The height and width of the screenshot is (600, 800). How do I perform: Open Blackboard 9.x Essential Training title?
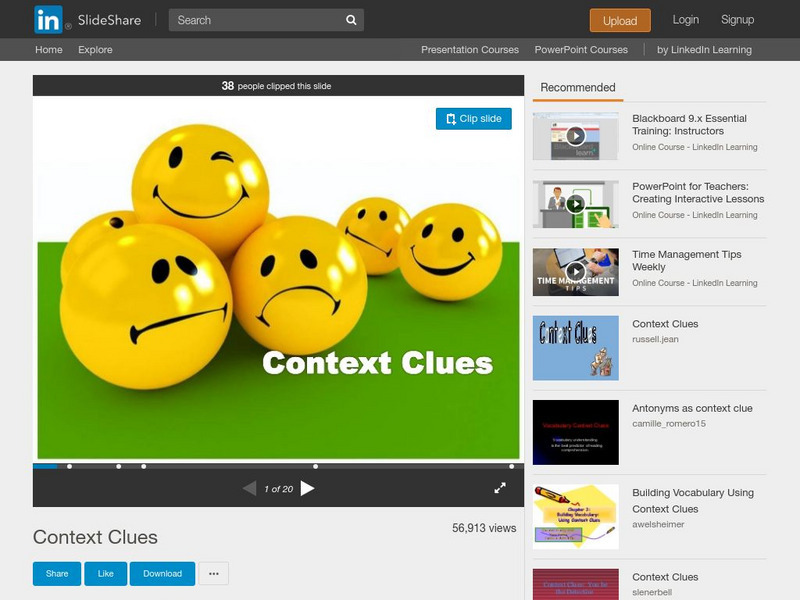(x=689, y=124)
